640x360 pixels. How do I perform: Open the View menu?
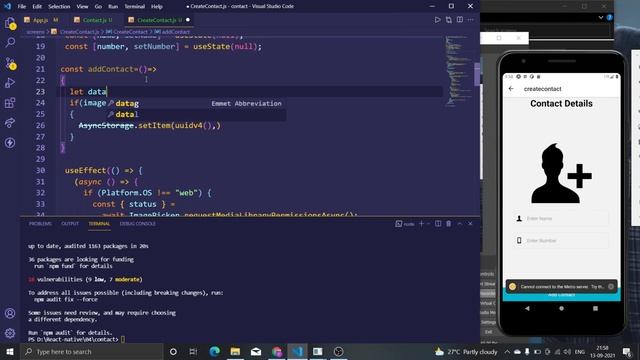(82, 6)
